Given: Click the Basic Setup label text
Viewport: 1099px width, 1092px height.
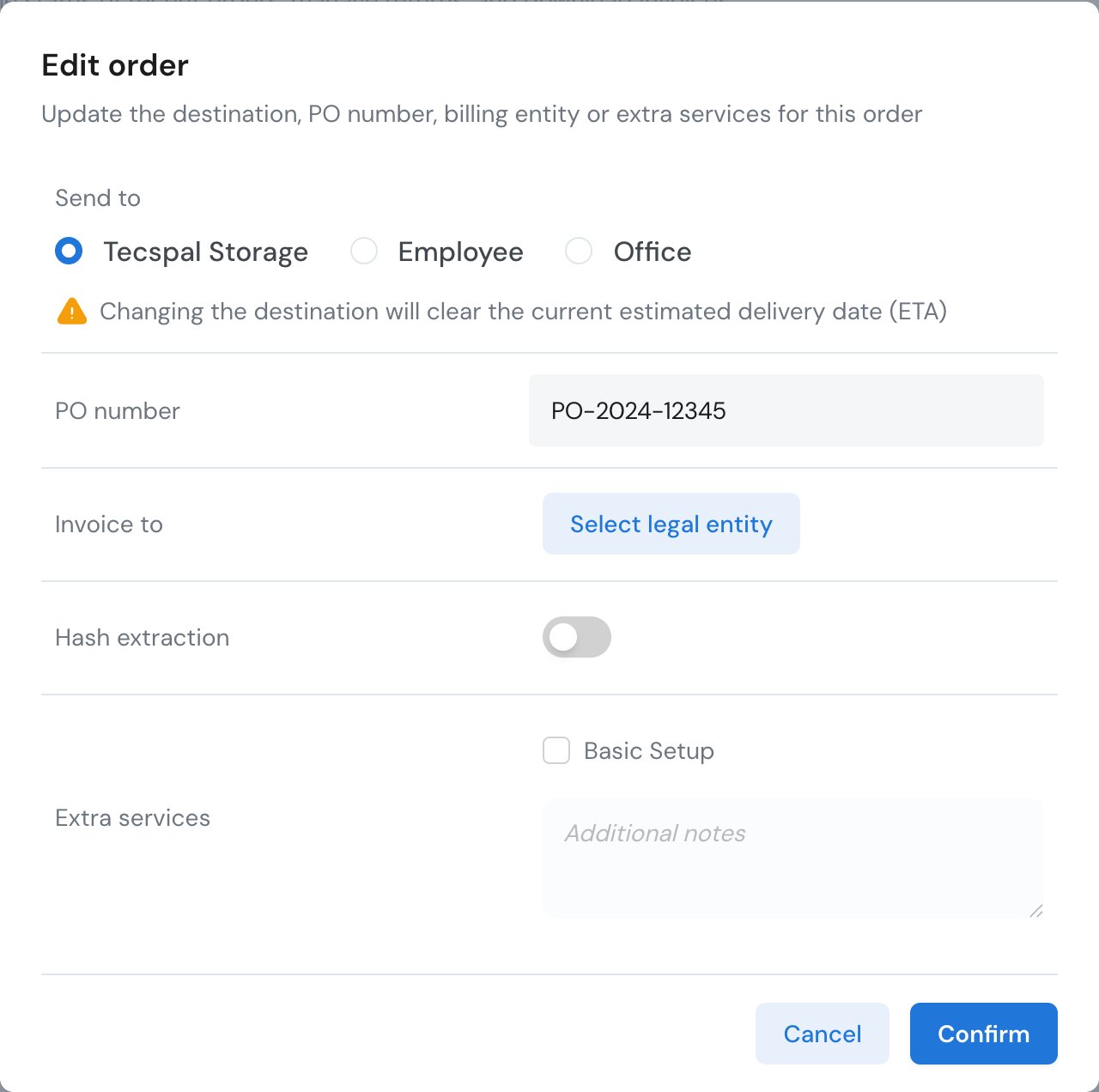Looking at the screenshot, I should point(649,751).
